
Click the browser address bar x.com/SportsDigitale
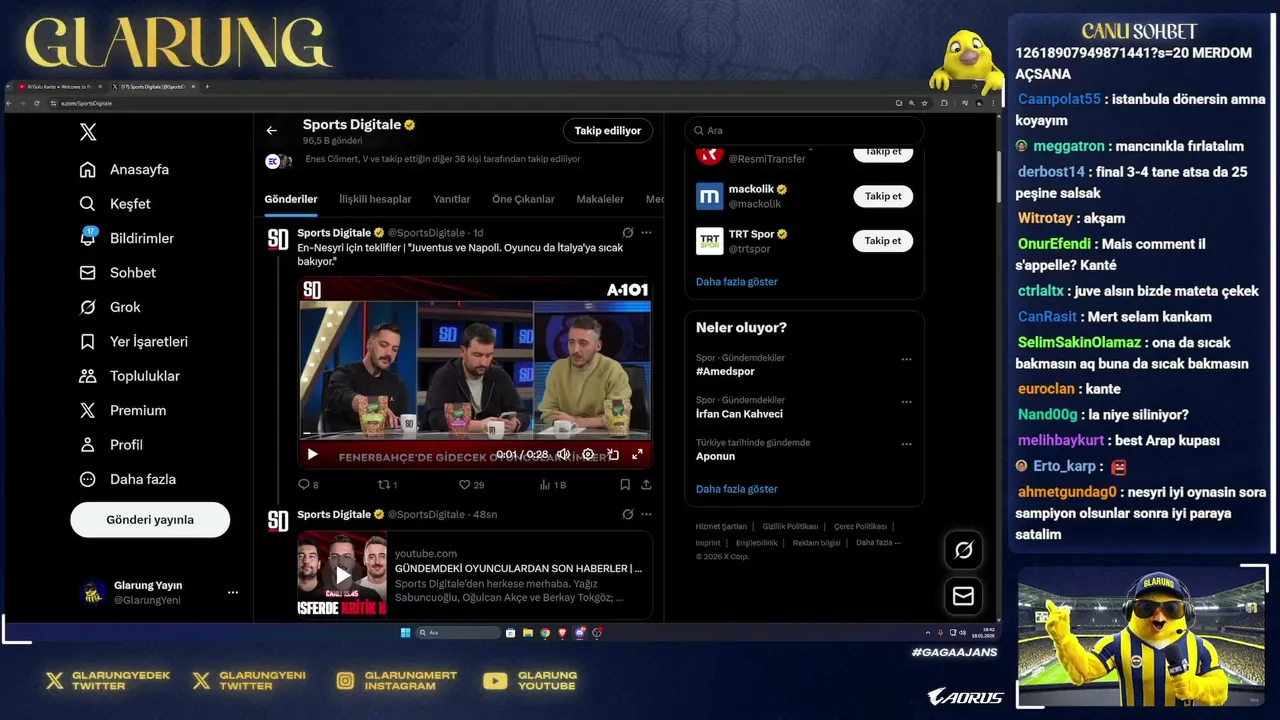87,103
